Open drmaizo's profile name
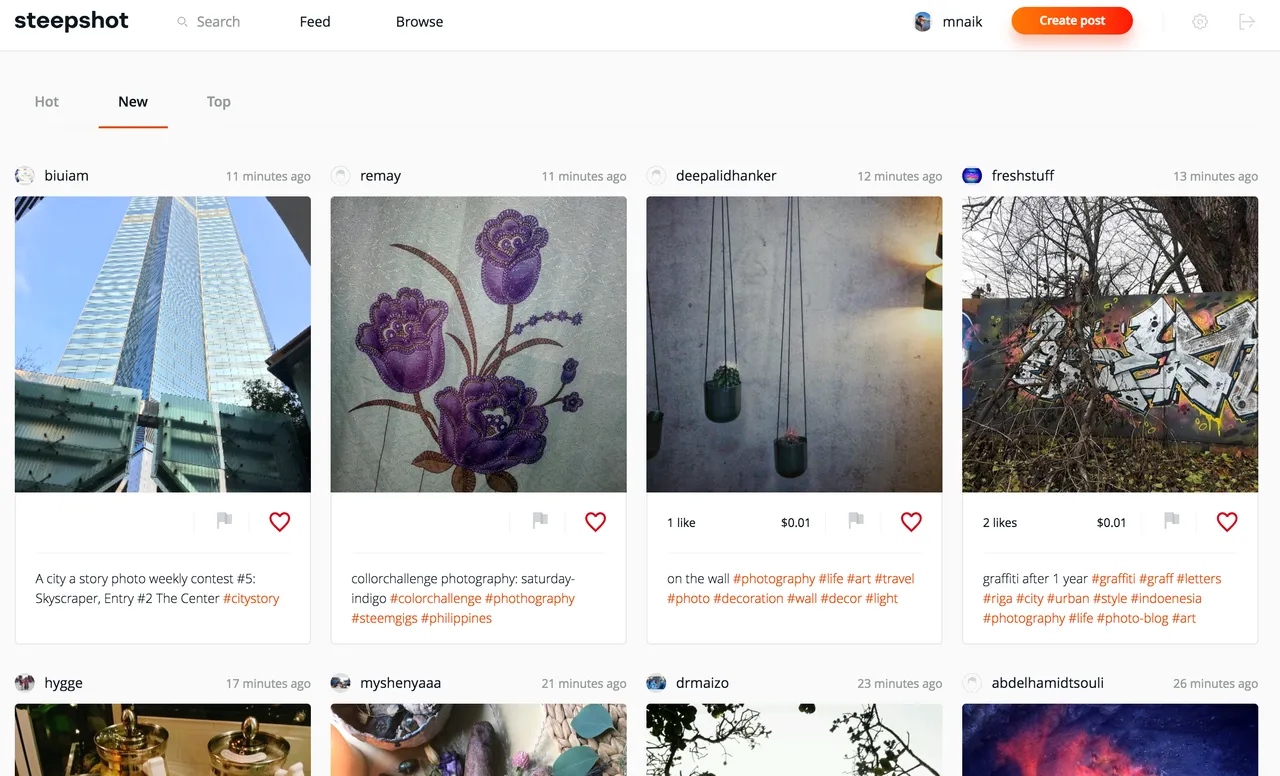The width and height of the screenshot is (1280, 776). pyautogui.click(x=702, y=684)
